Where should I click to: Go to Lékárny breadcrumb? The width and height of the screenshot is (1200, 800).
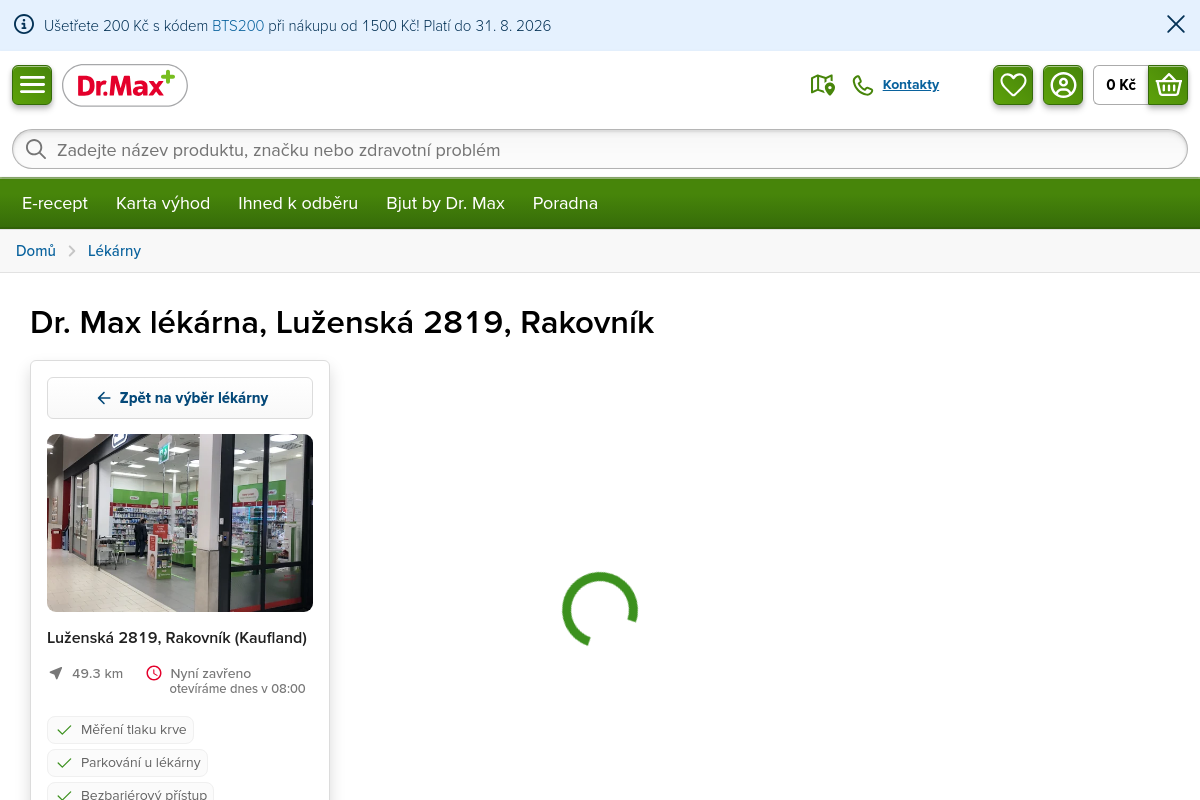pos(114,251)
